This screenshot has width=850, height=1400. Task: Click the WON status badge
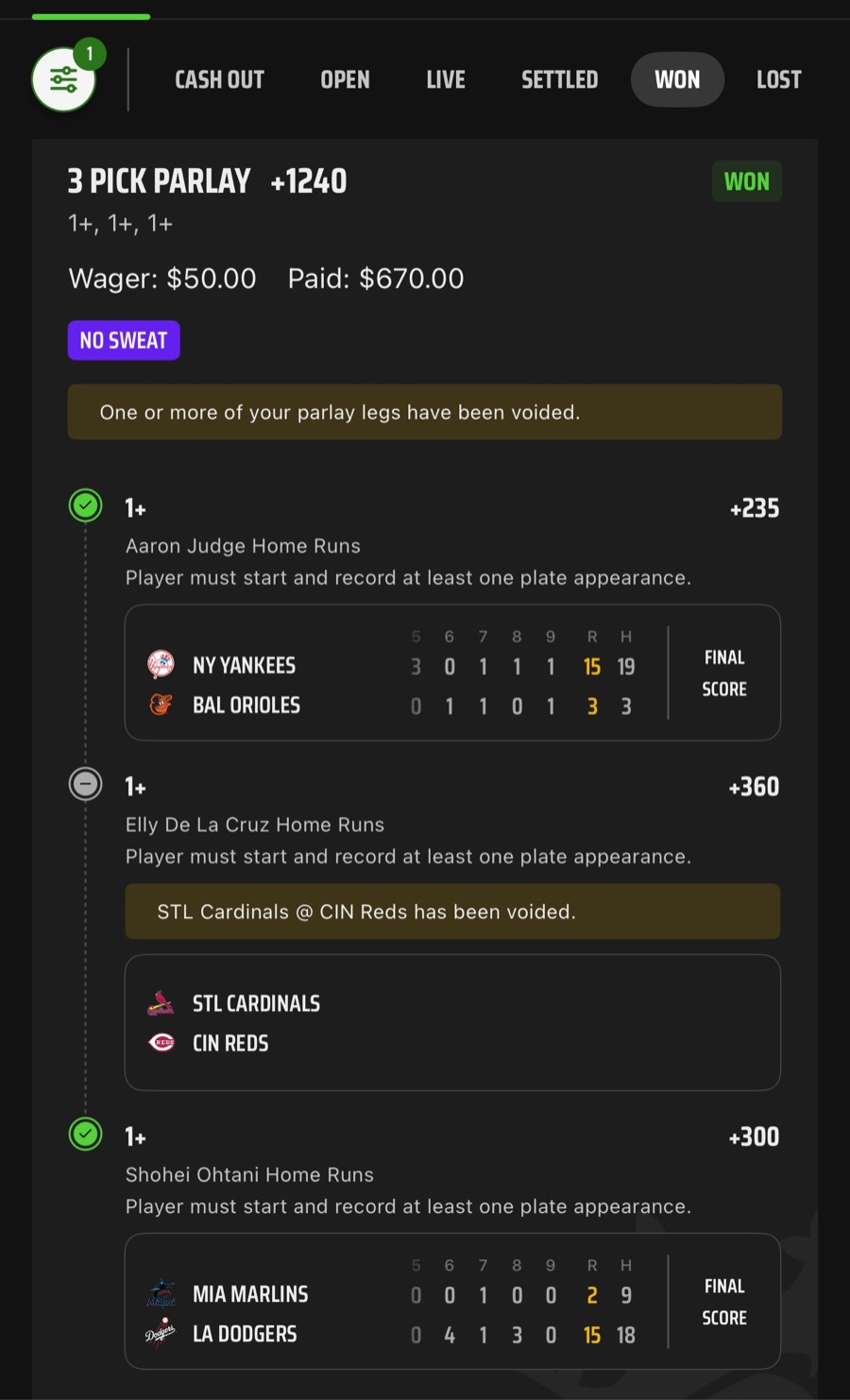(746, 181)
